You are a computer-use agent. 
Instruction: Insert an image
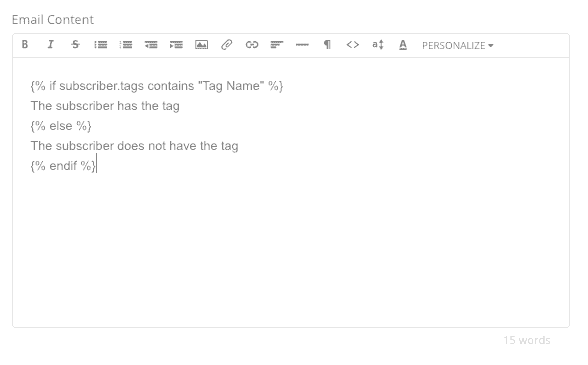[201, 45]
